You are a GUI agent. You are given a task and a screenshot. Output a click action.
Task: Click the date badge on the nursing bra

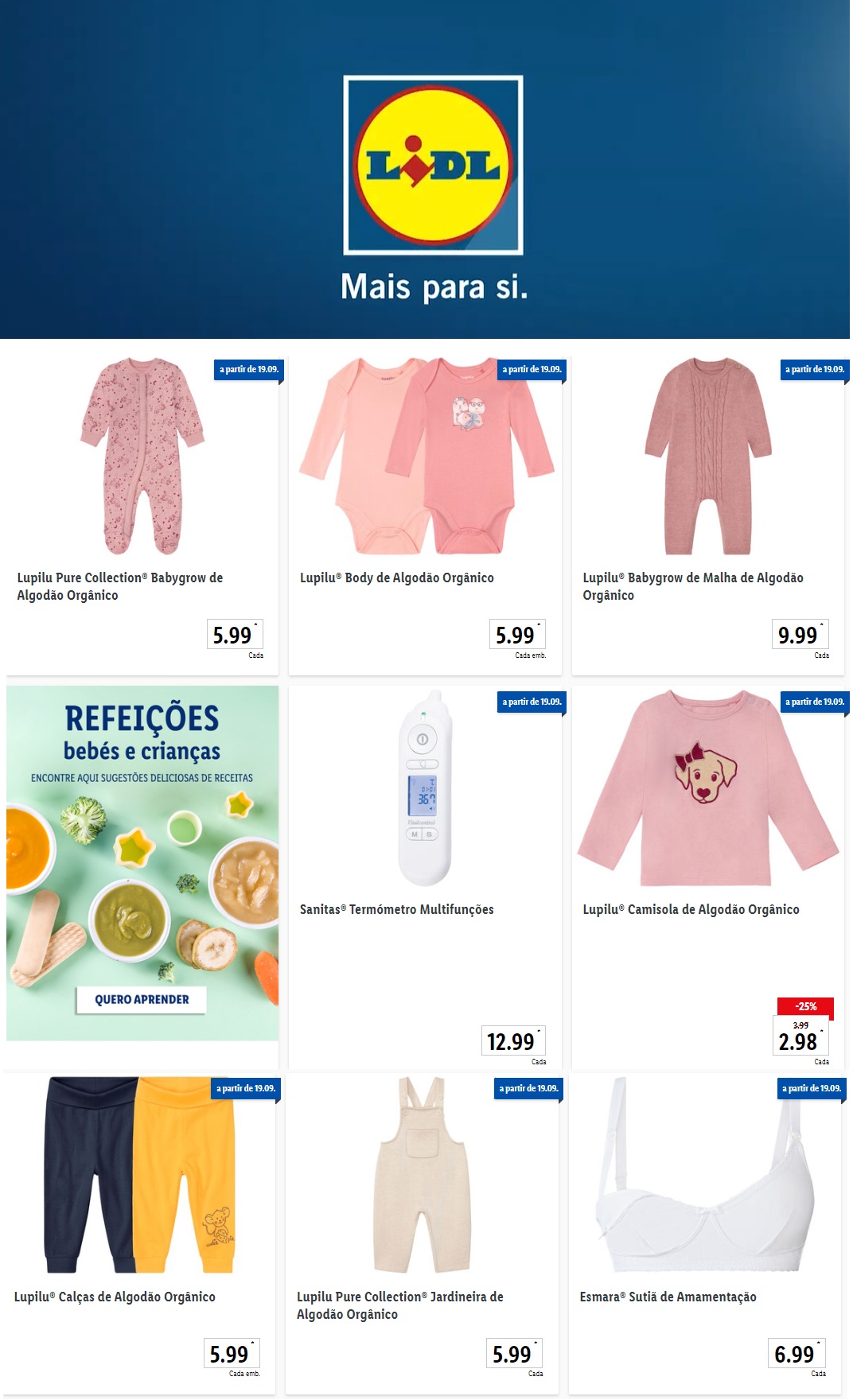coord(812,1088)
